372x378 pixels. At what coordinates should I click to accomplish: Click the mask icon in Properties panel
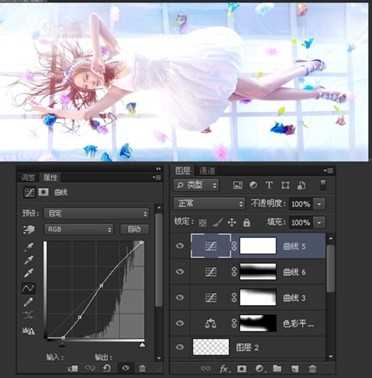(43, 192)
